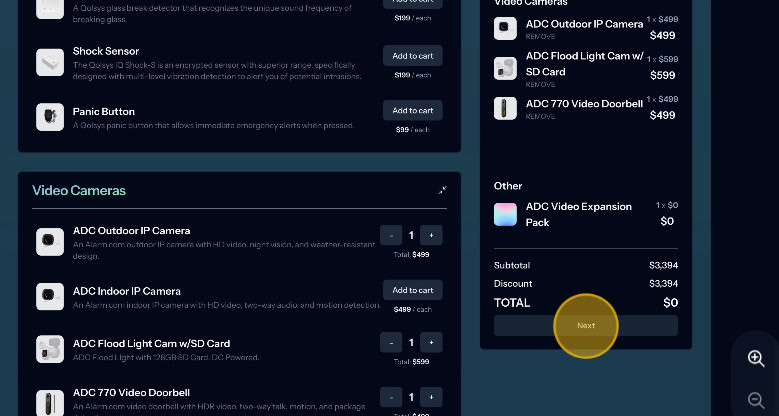
Task: Click the Video Cameras section heading
Action: (79, 190)
